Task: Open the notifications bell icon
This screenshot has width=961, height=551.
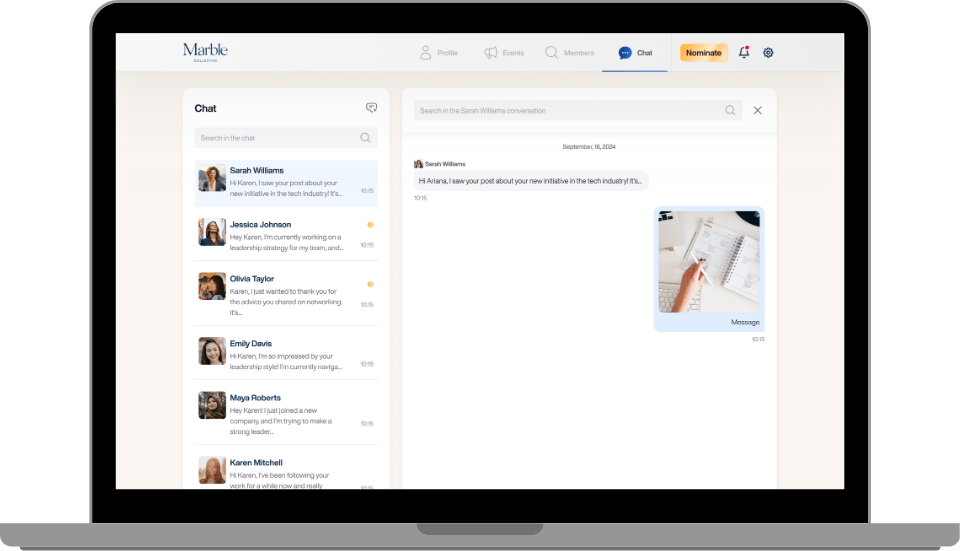Action: 744,52
